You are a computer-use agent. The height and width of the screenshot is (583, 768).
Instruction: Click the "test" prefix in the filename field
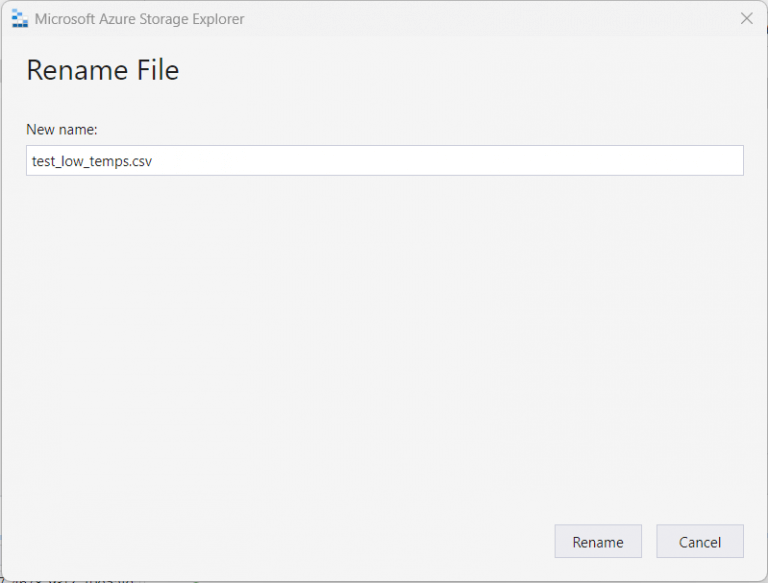(x=43, y=161)
